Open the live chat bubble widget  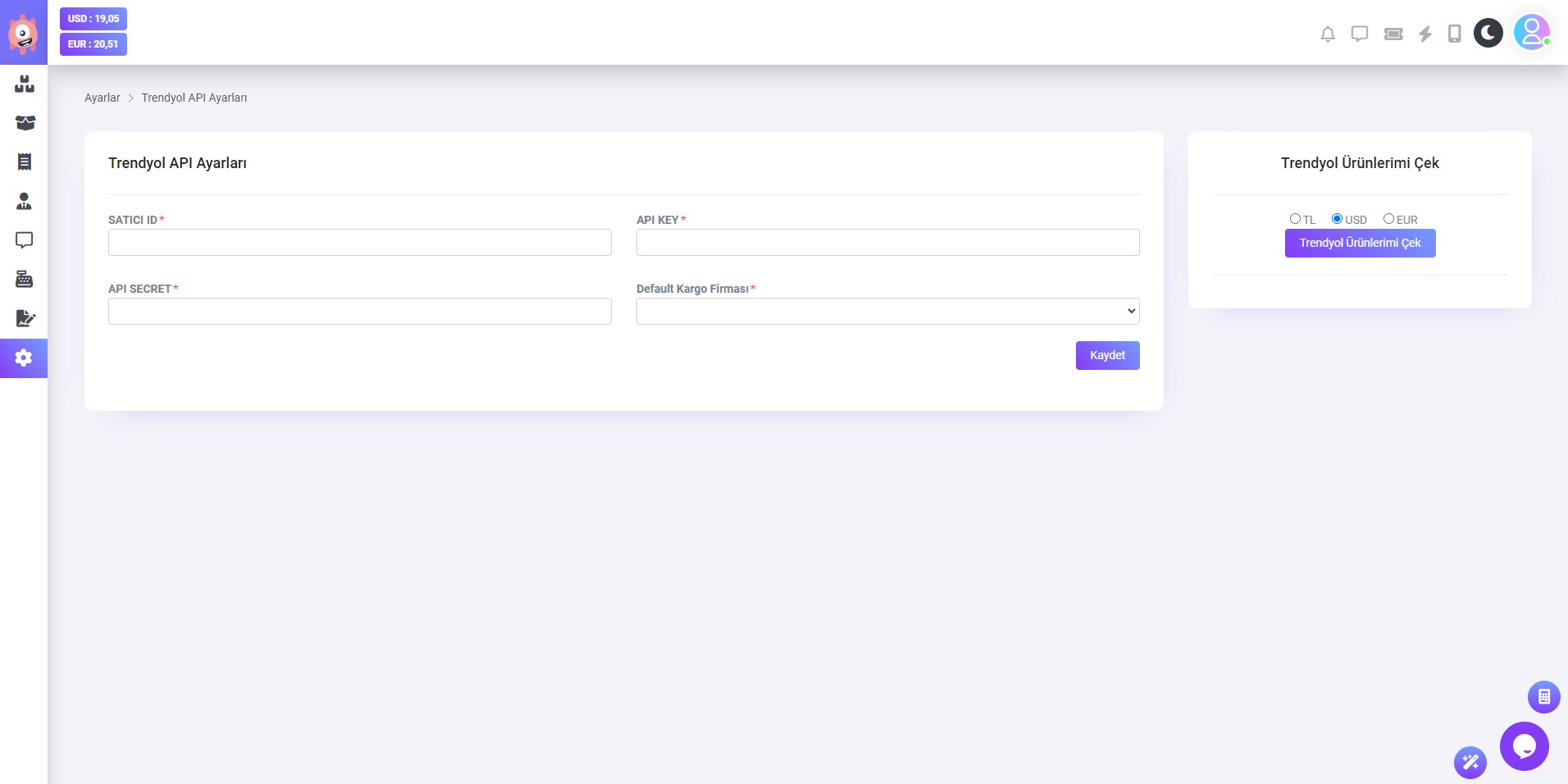pos(1524,746)
